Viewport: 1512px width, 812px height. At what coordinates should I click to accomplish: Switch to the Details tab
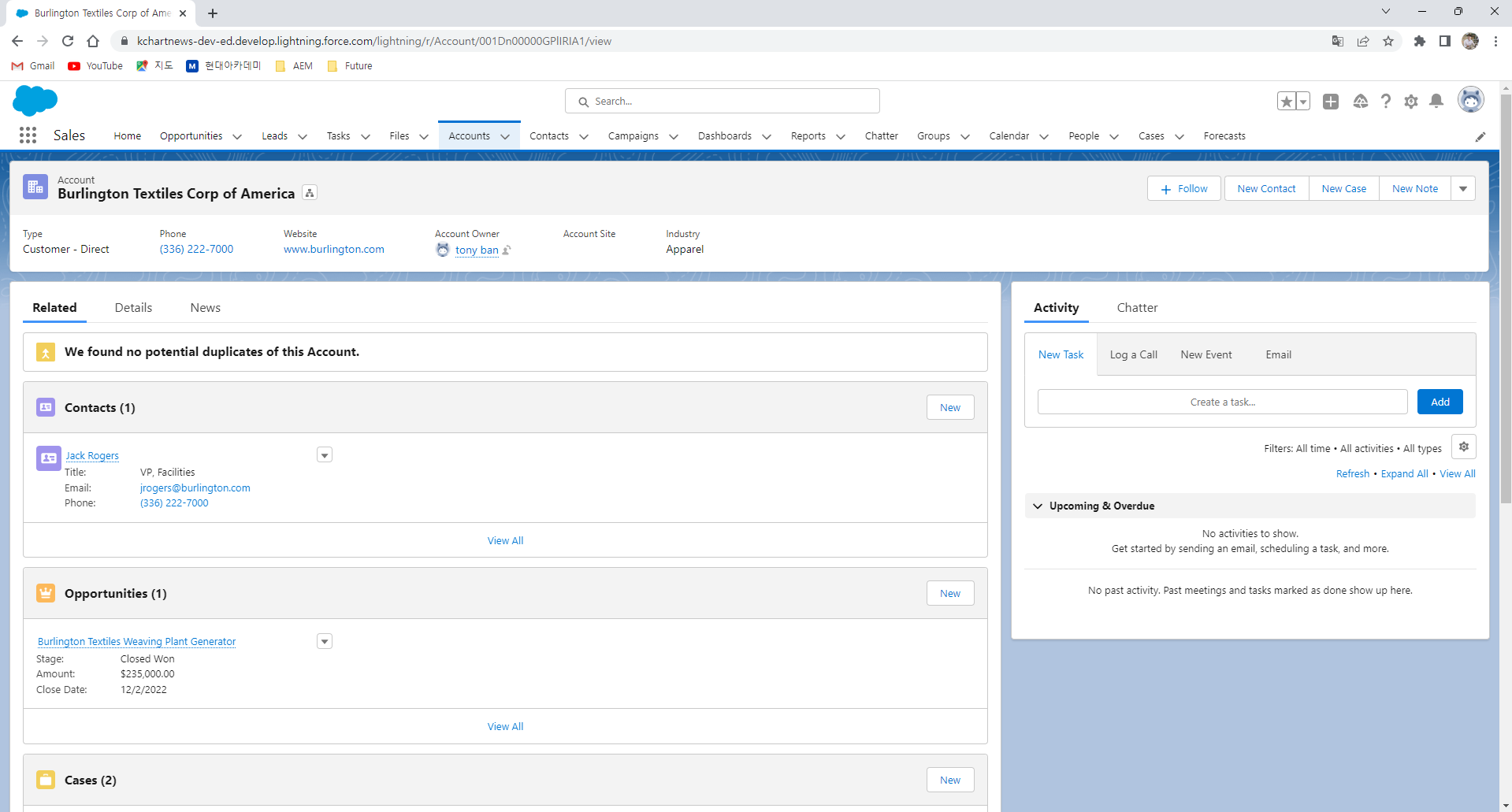click(133, 307)
